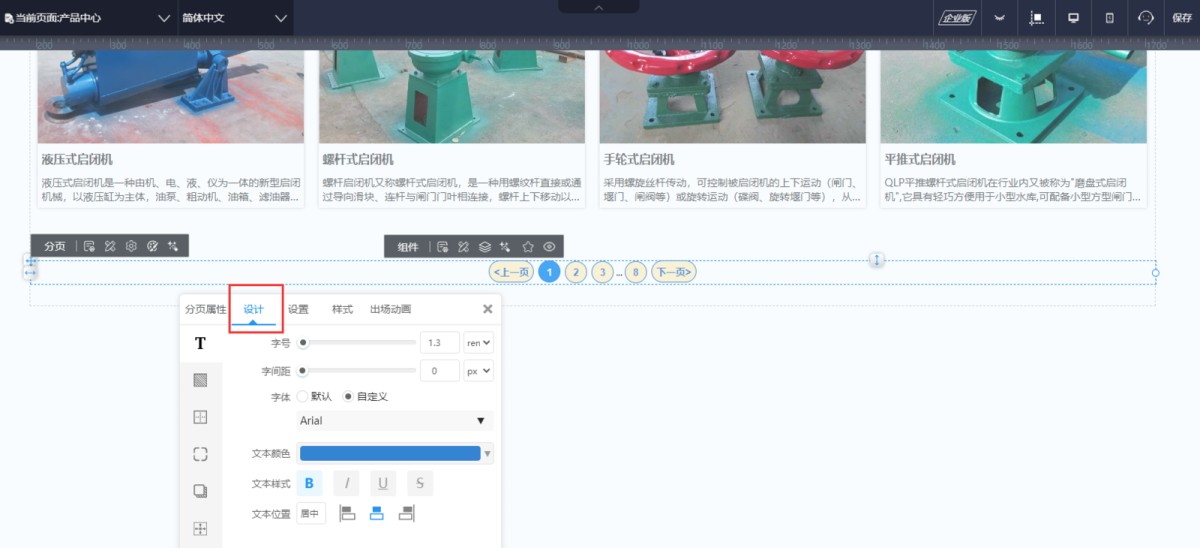
Task: Go to pagination page 2
Action: [575, 271]
